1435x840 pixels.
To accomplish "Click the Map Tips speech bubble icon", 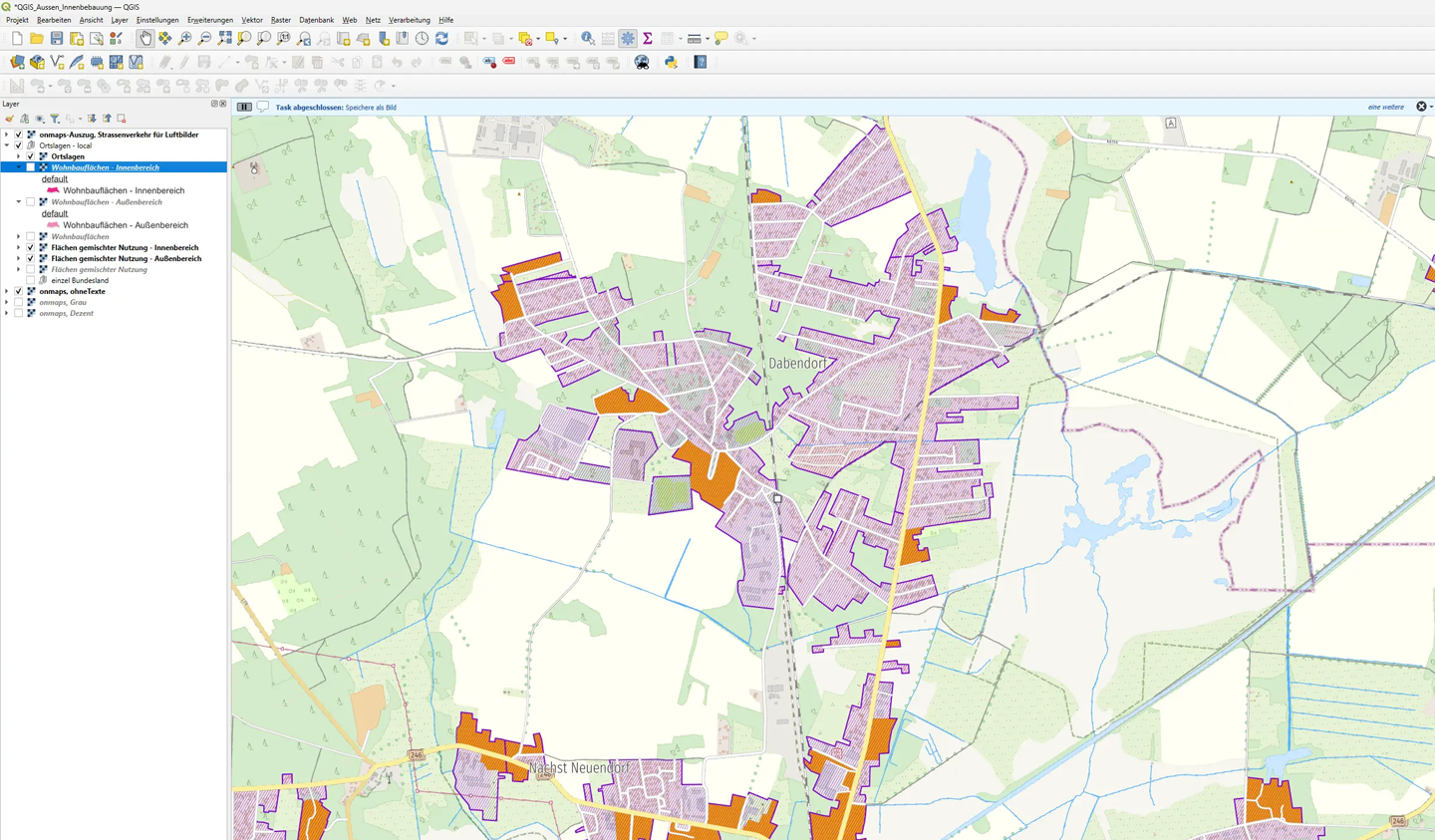I will tap(720, 38).
